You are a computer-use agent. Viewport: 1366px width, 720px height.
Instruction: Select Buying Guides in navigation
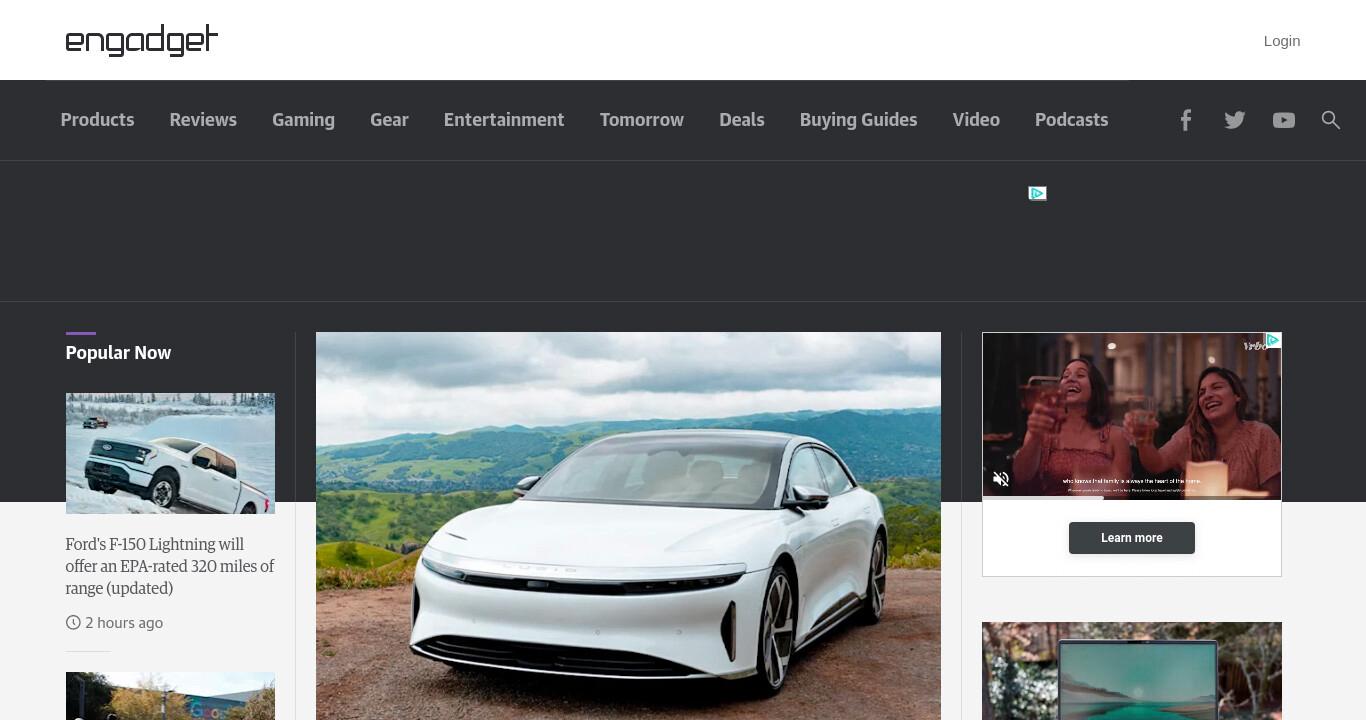coord(858,120)
